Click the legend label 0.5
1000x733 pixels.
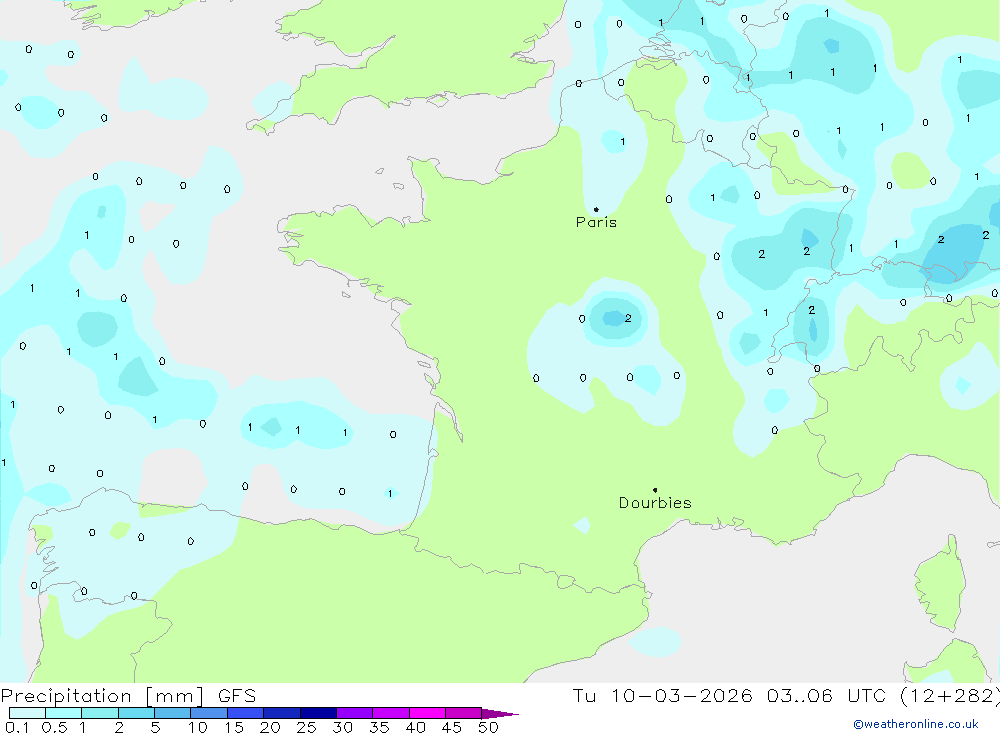coord(54,727)
